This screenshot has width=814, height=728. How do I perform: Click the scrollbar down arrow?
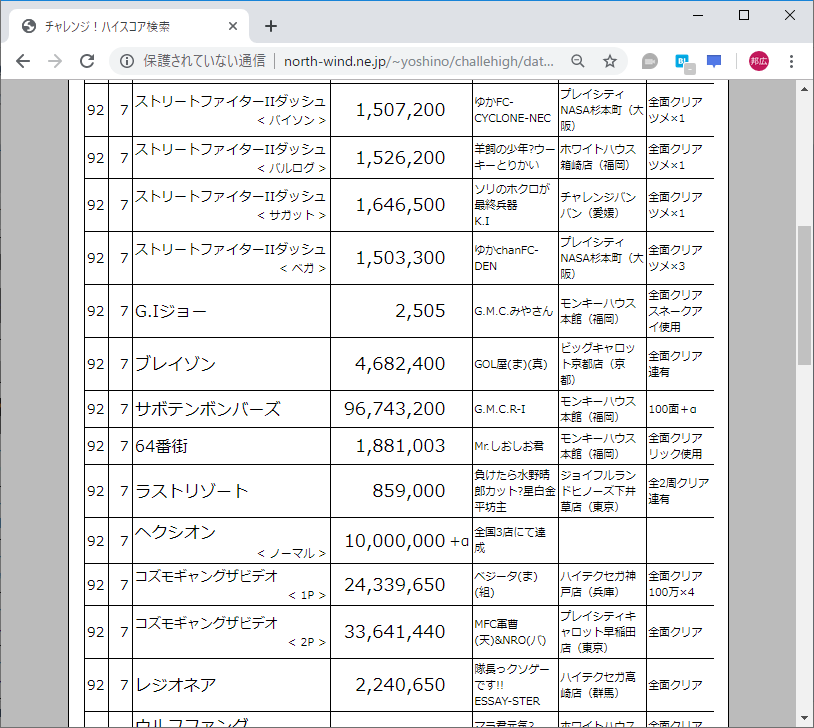[x=804, y=718]
